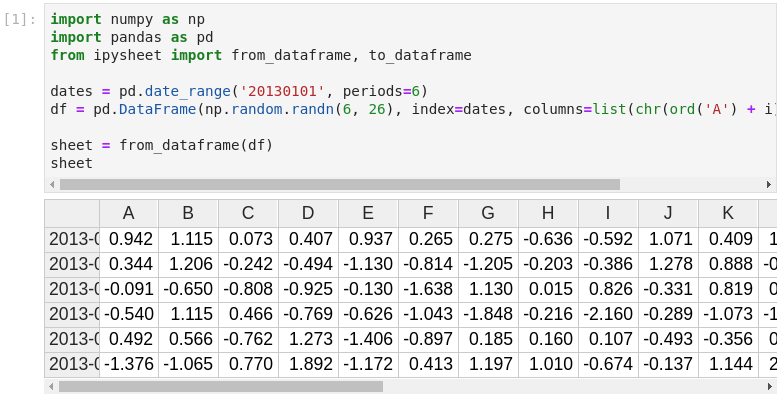
Task: Select cell with value 1.206
Action: (188, 264)
